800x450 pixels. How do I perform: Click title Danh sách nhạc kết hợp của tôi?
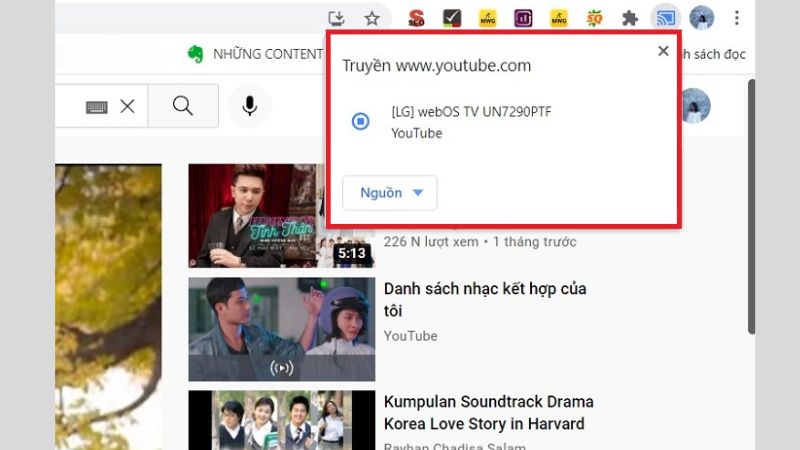tap(485, 299)
